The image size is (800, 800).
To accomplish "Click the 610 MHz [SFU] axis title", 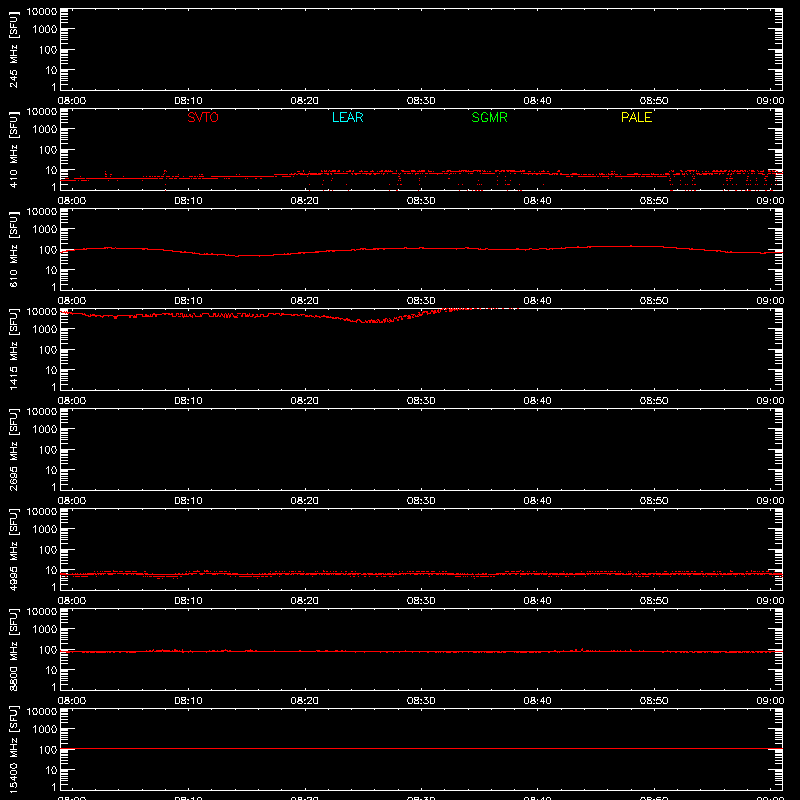I will [x=13, y=249].
